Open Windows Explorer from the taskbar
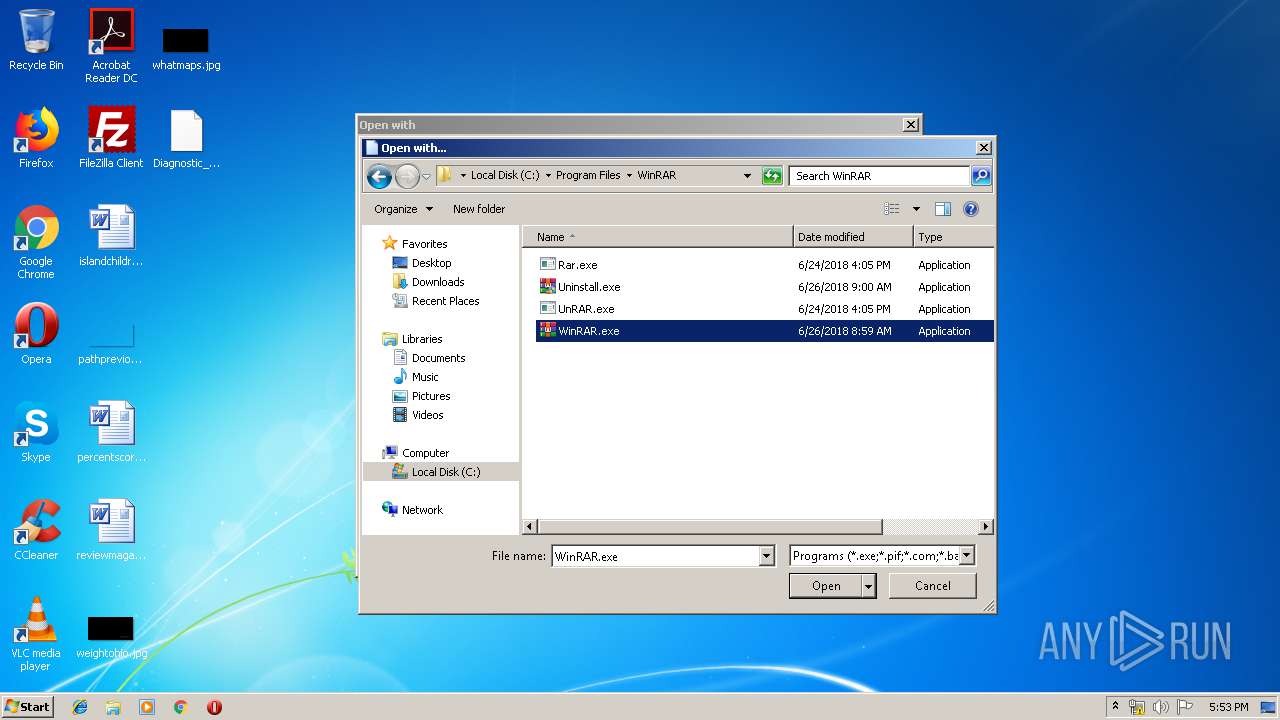The height and width of the screenshot is (720, 1280). pyautogui.click(x=113, y=707)
